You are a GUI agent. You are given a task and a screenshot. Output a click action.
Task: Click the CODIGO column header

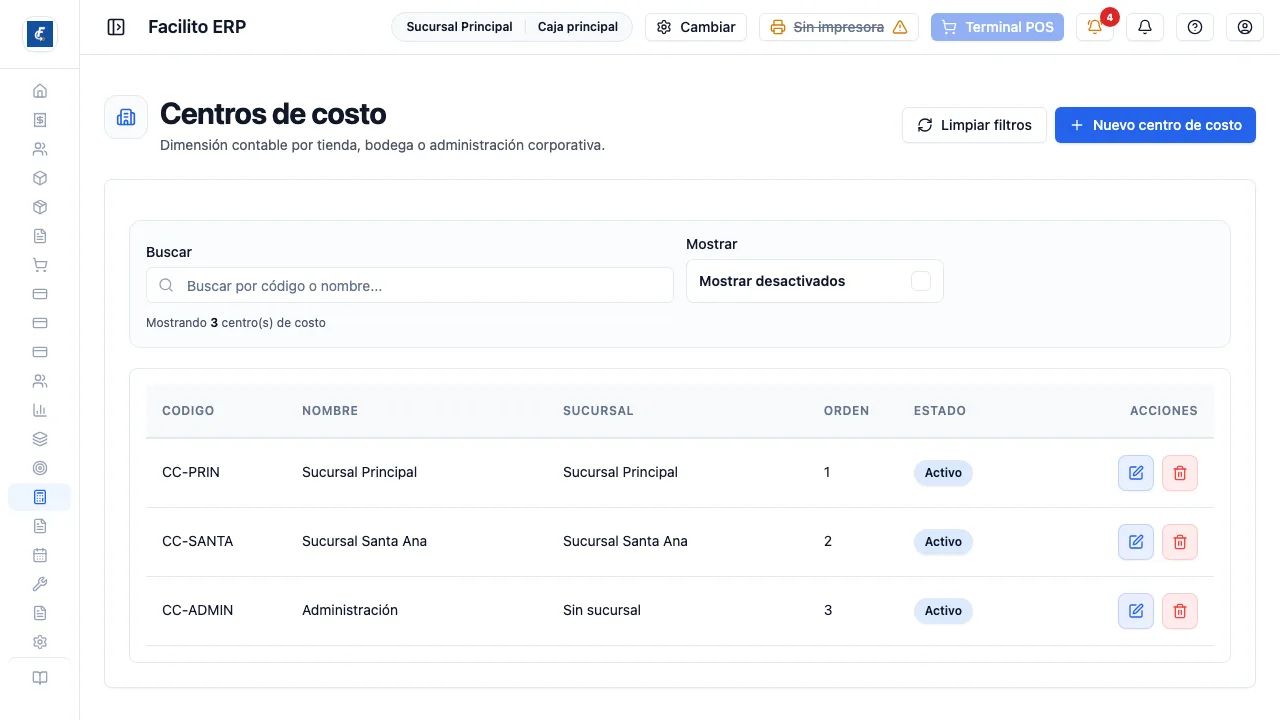click(188, 411)
